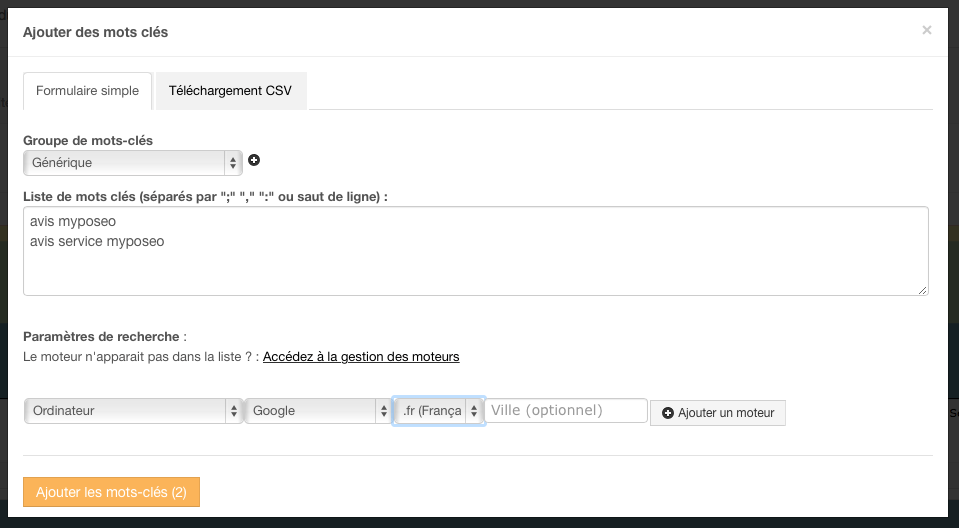
Task: Switch to the Formulaire simple tab
Action: 87,91
